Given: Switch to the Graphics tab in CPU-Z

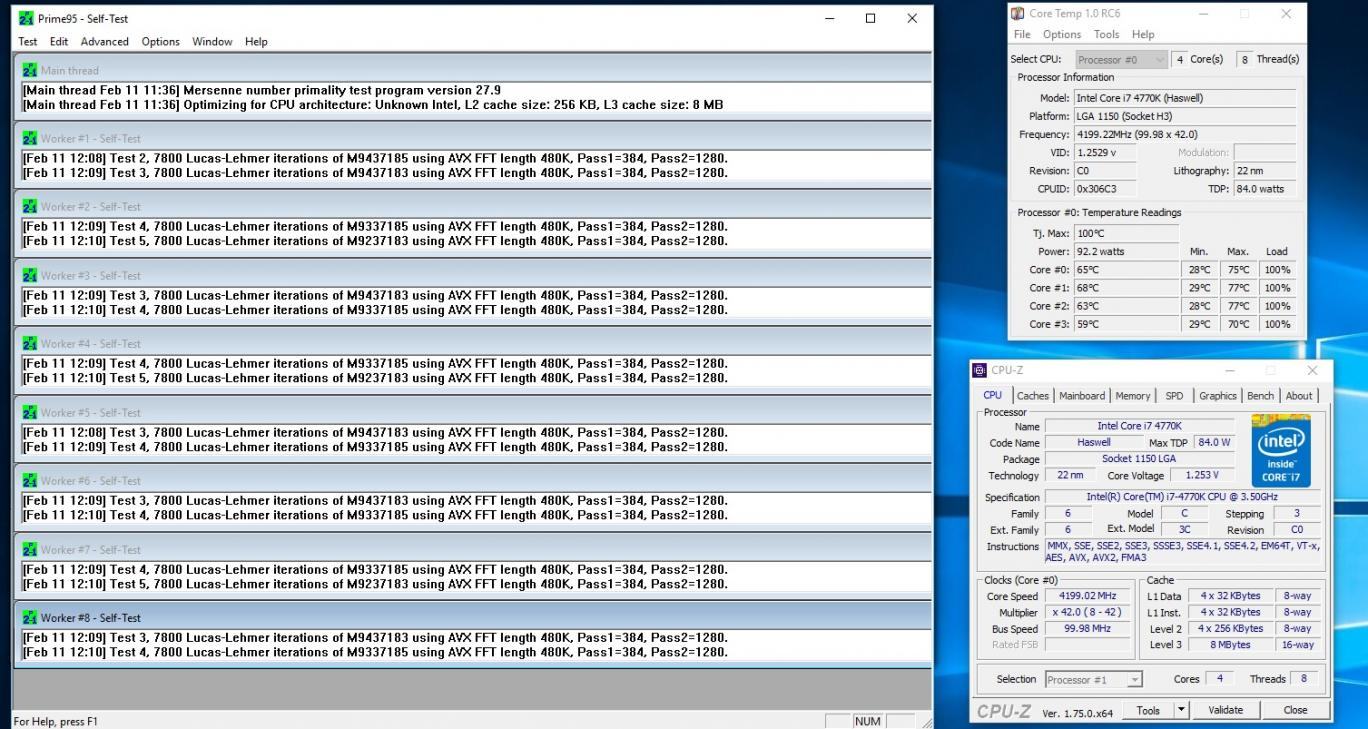Looking at the screenshot, I should (1218, 396).
